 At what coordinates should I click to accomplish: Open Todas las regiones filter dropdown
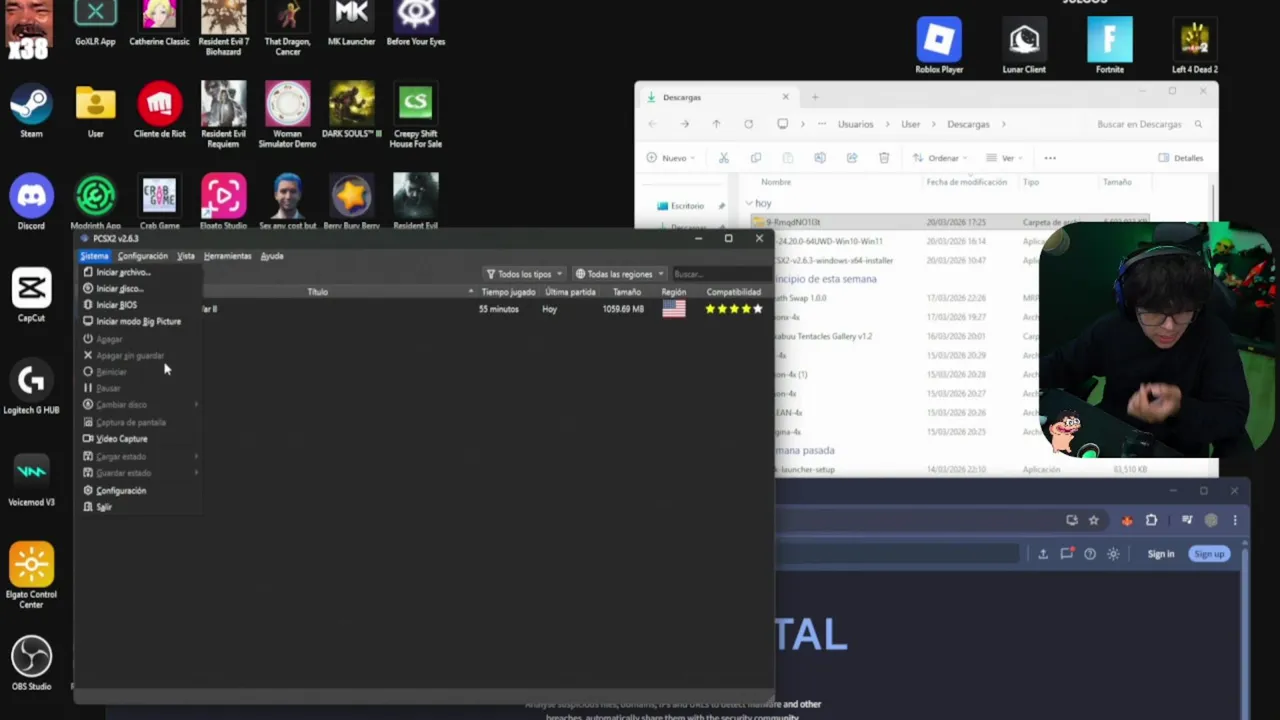click(x=620, y=274)
